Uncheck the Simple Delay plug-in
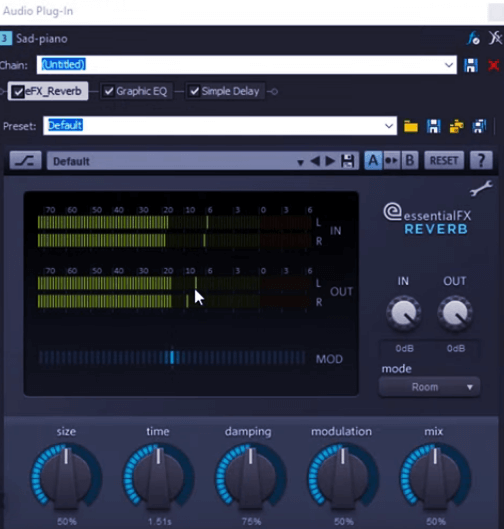504x529 pixels. click(x=194, y=91)
